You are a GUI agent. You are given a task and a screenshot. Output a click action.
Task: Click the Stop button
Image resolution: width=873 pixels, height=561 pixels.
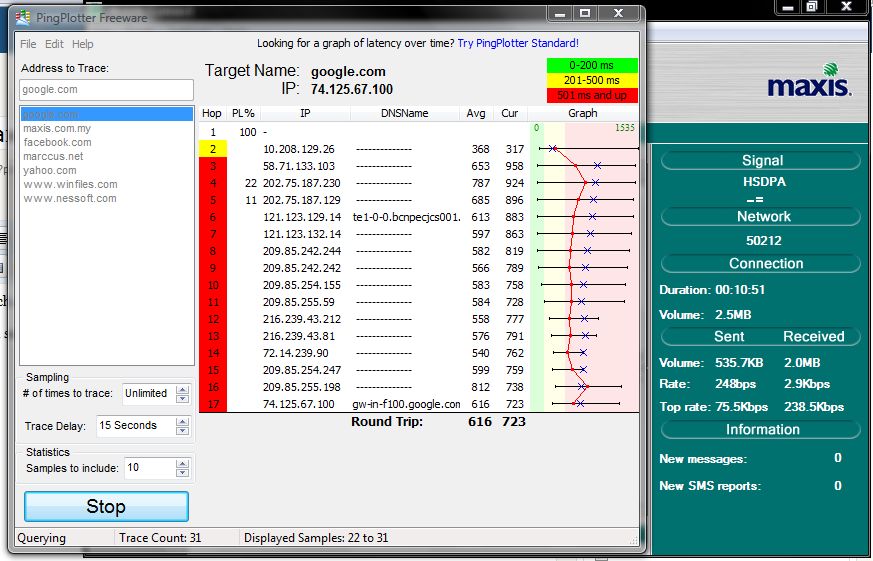coord(106,506)
